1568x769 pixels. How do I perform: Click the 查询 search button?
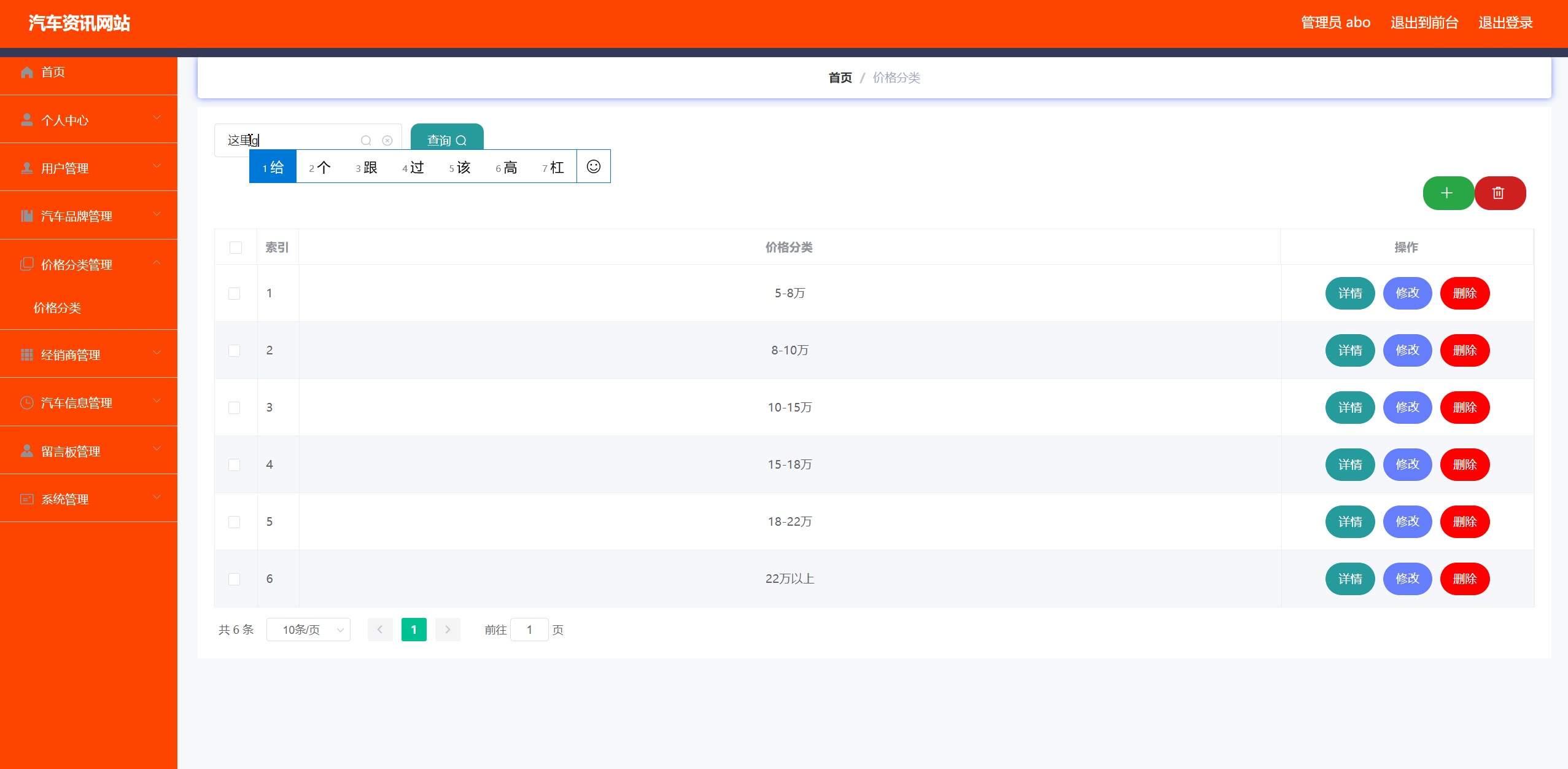tap(447, 140)
